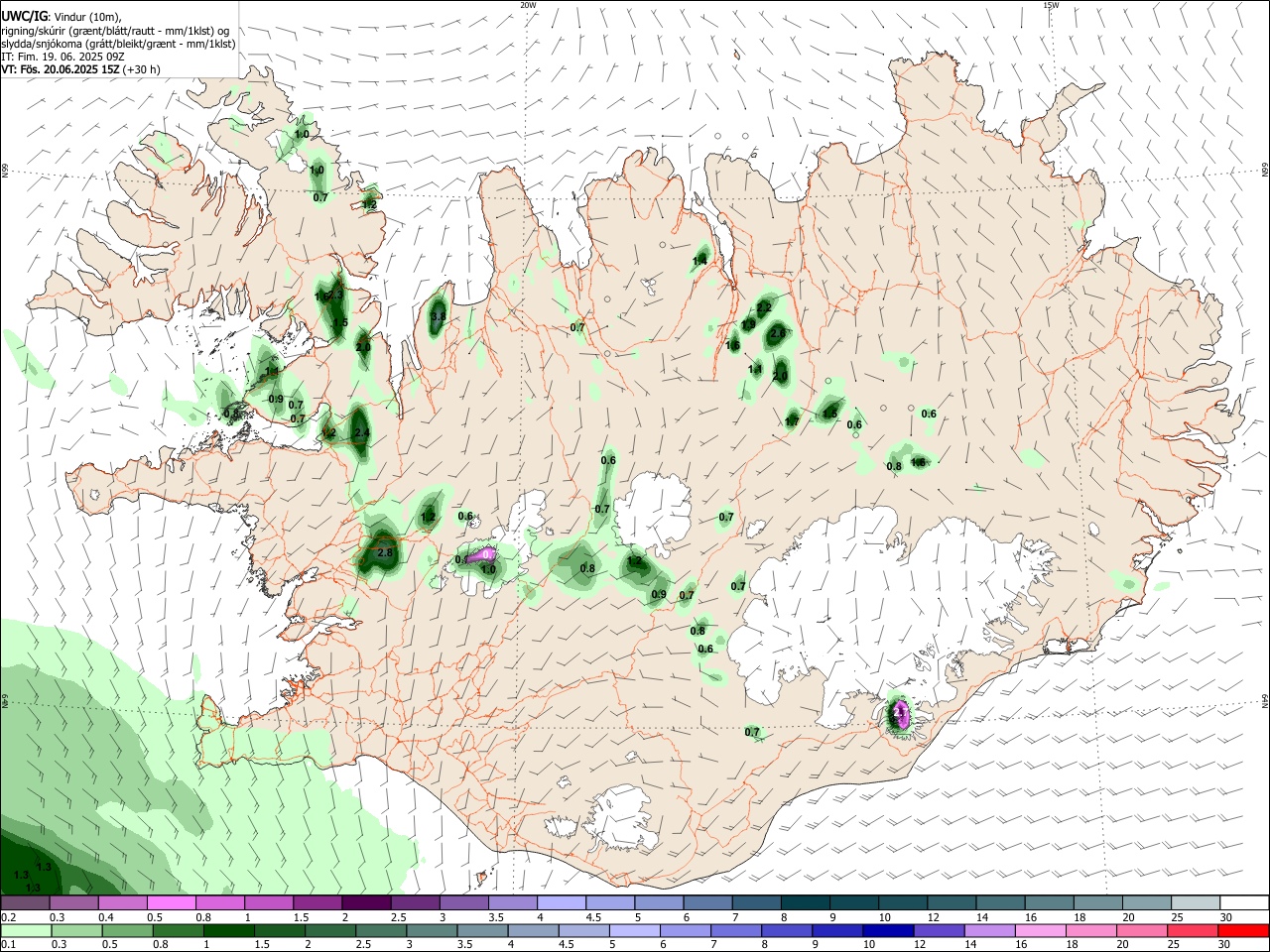The width and height of the screenshot is (1270, 952).
Task: Pick the 2.2 precipitation value on the map
Action: click(764, 308)
